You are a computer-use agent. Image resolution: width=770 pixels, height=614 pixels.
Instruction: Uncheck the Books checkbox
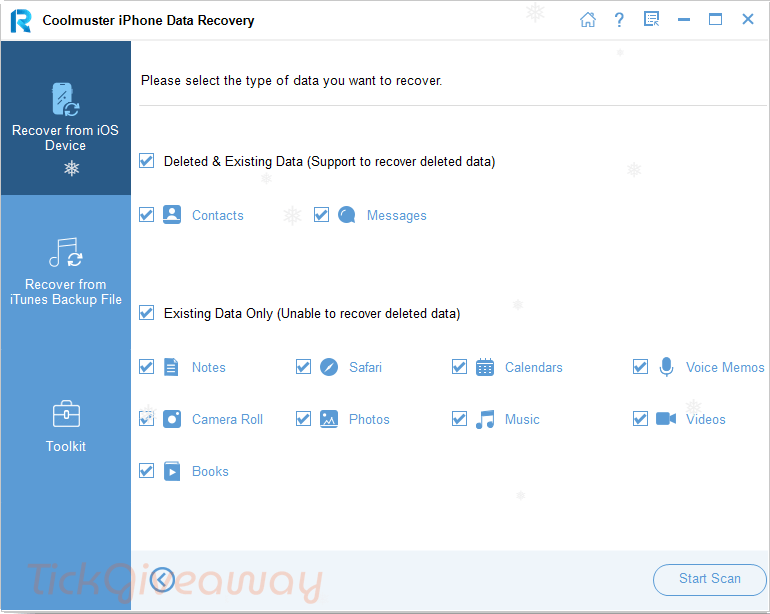146,471
